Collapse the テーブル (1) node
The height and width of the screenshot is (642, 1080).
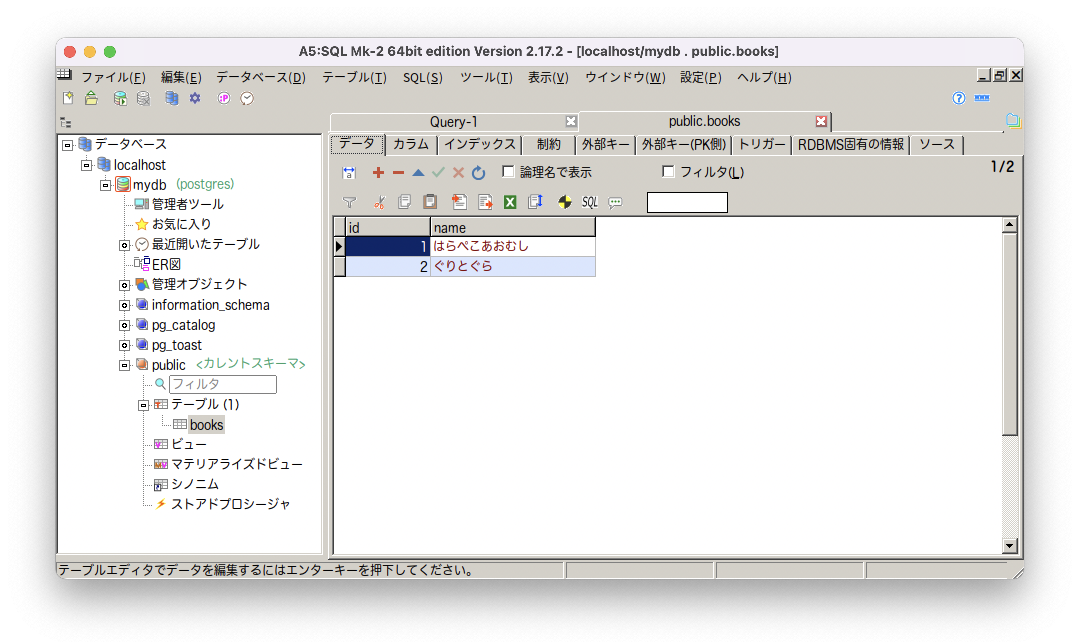tap(143, 405)
